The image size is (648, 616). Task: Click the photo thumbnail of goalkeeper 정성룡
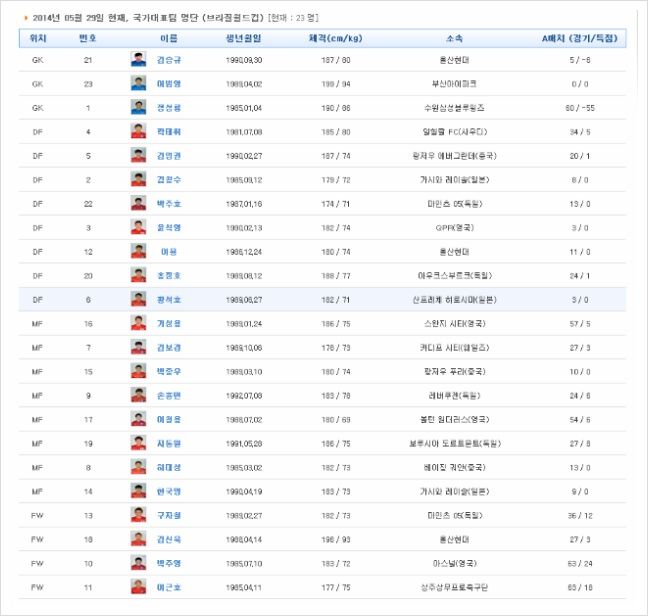point(138,107)
